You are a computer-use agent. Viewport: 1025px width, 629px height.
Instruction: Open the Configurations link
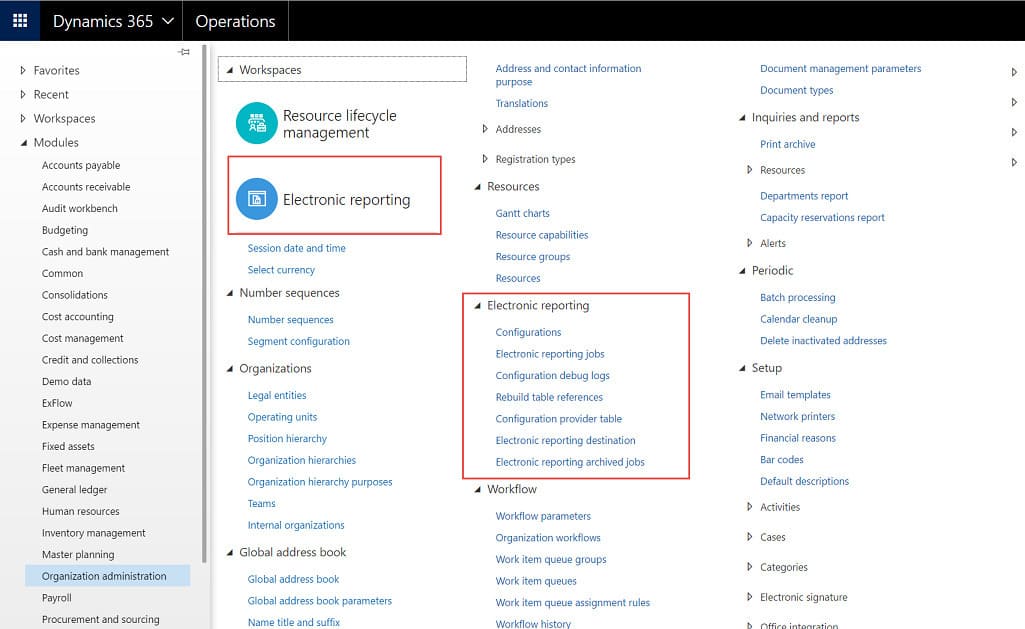(528, 331)
